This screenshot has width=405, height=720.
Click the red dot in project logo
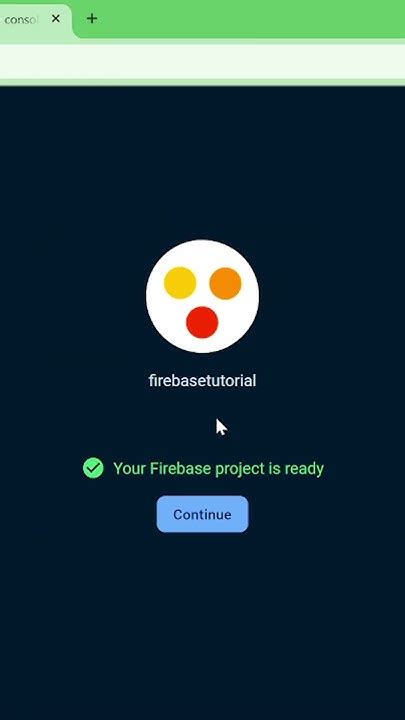(202, 322)
